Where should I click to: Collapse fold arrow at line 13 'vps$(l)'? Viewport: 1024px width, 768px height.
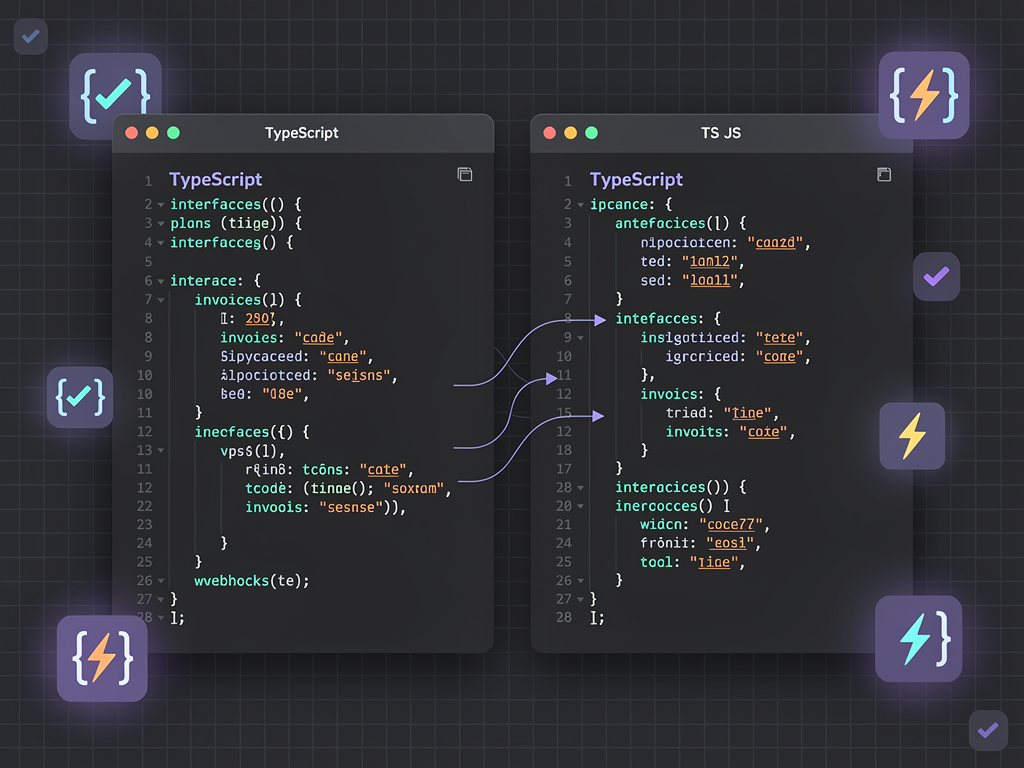tap(161, 451)
